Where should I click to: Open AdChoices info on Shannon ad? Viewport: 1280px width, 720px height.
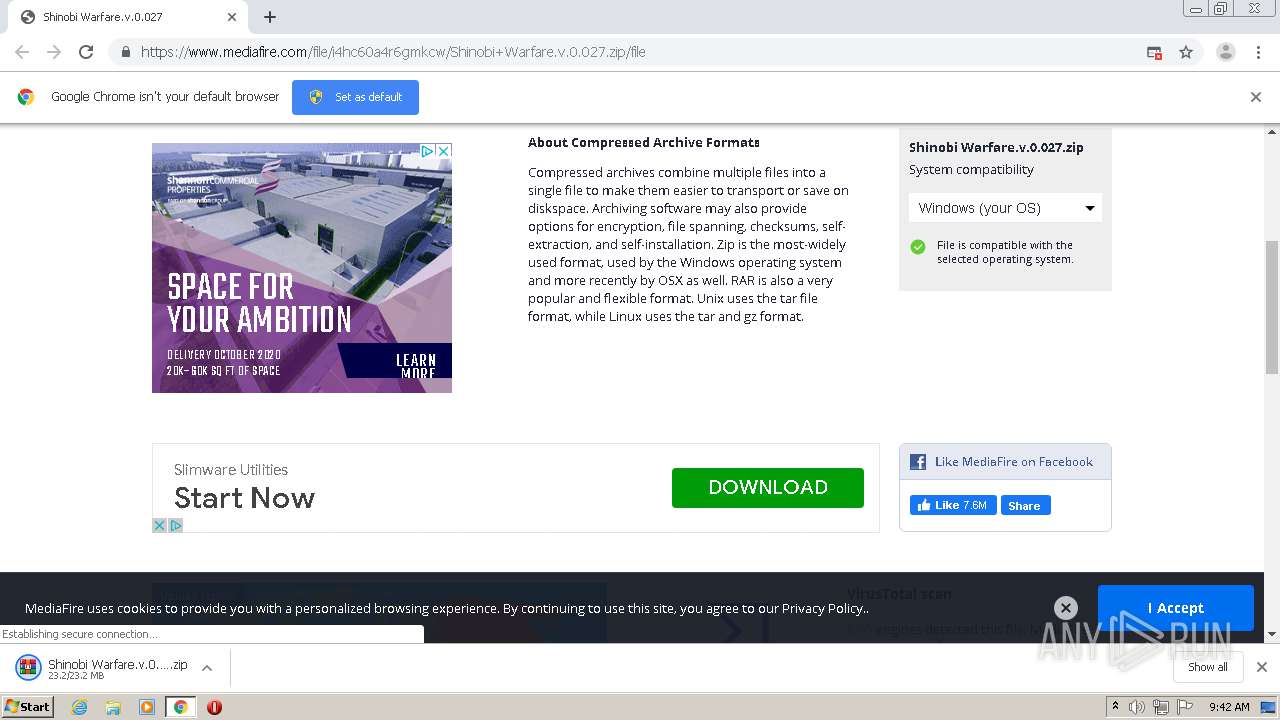point(427,151)
